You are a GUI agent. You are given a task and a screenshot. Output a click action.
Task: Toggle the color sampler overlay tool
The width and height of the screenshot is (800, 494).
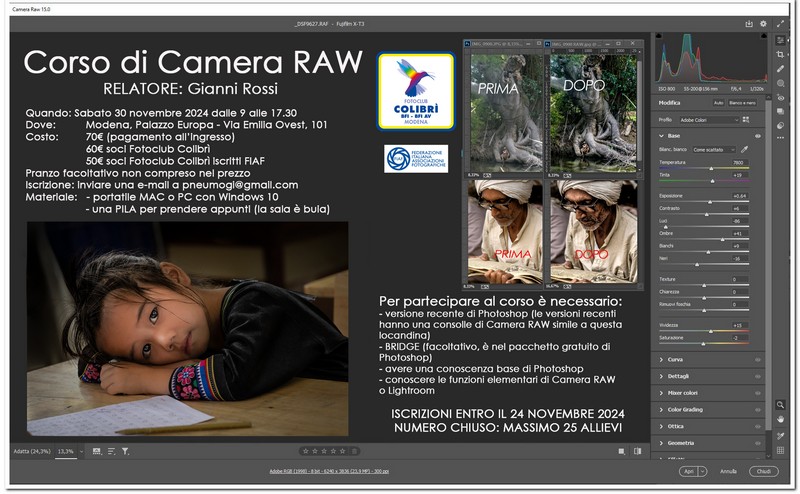(x=780, y=435)
